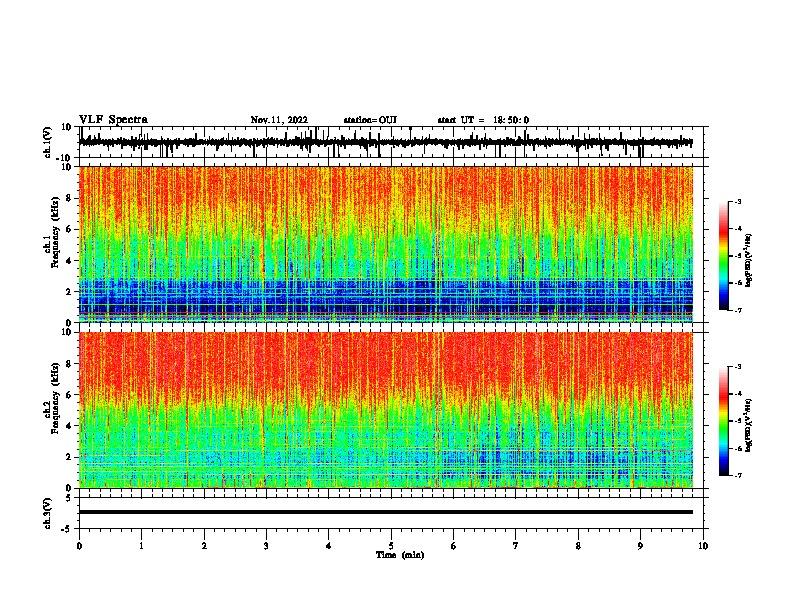Click the ch.2 frequency axis "6" tick label

(69, 395)
